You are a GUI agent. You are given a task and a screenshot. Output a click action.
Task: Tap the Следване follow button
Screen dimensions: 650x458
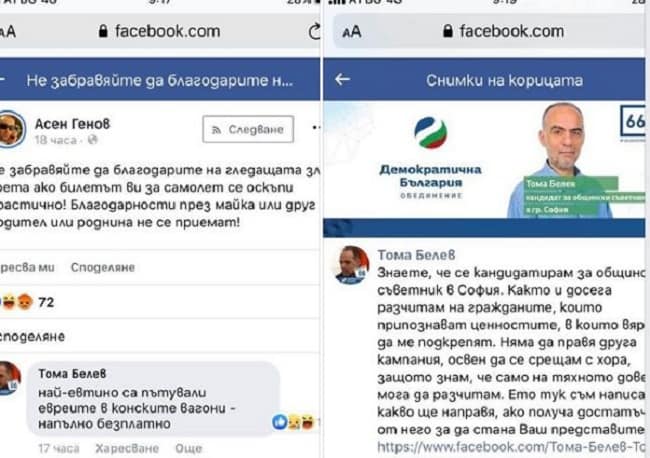pos(248,129)
